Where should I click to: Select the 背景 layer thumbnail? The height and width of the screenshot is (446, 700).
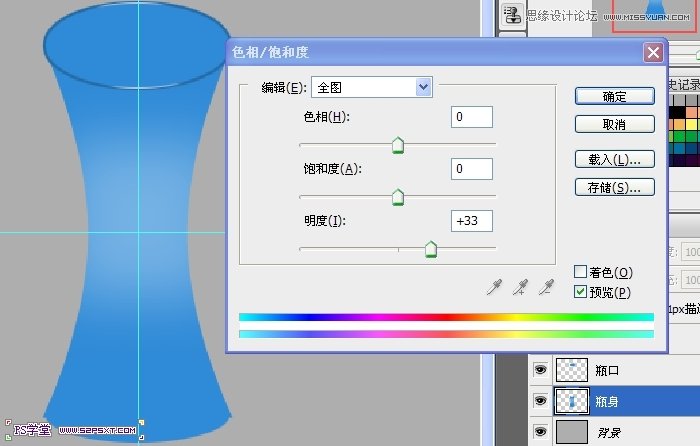click(571, 432)
